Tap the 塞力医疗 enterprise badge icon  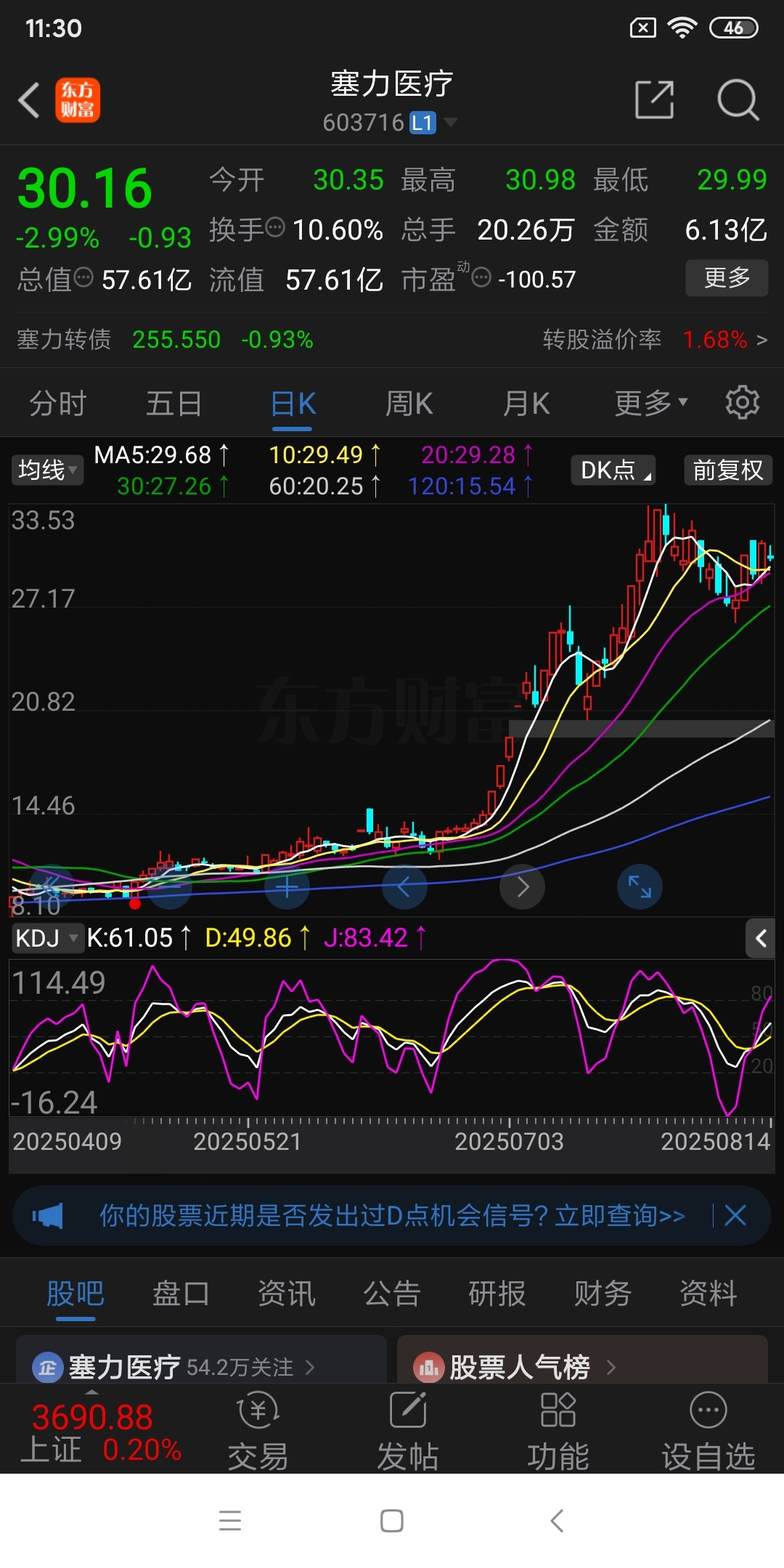click(x=47, y=1368)
